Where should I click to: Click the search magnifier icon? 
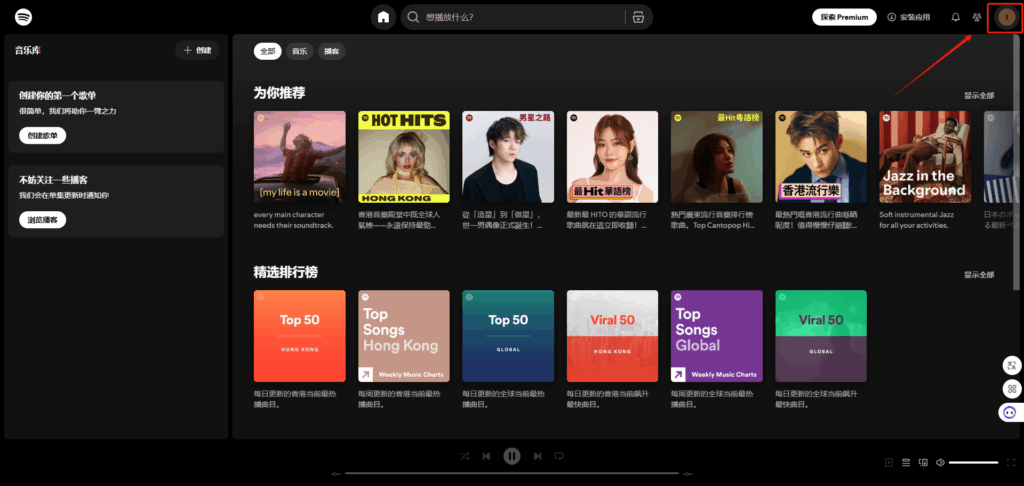[x=413, y=17]
